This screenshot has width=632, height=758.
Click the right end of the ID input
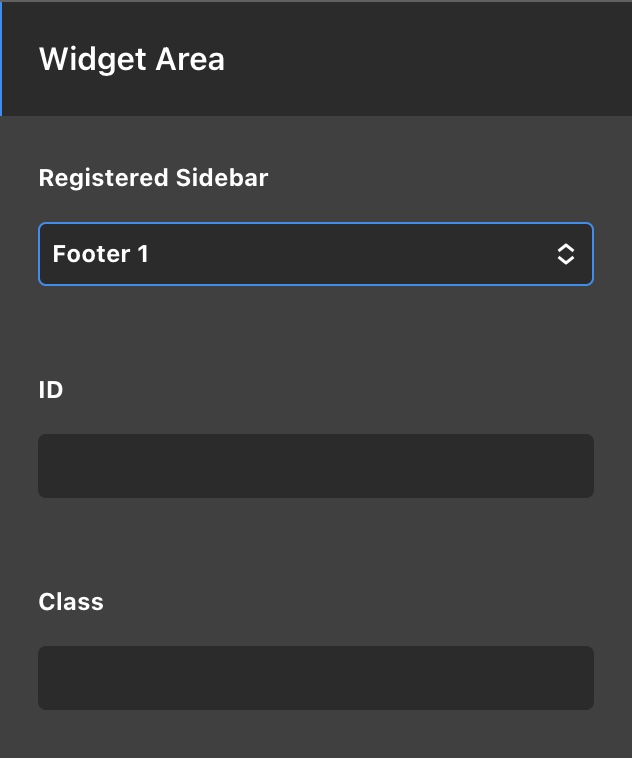575,466
